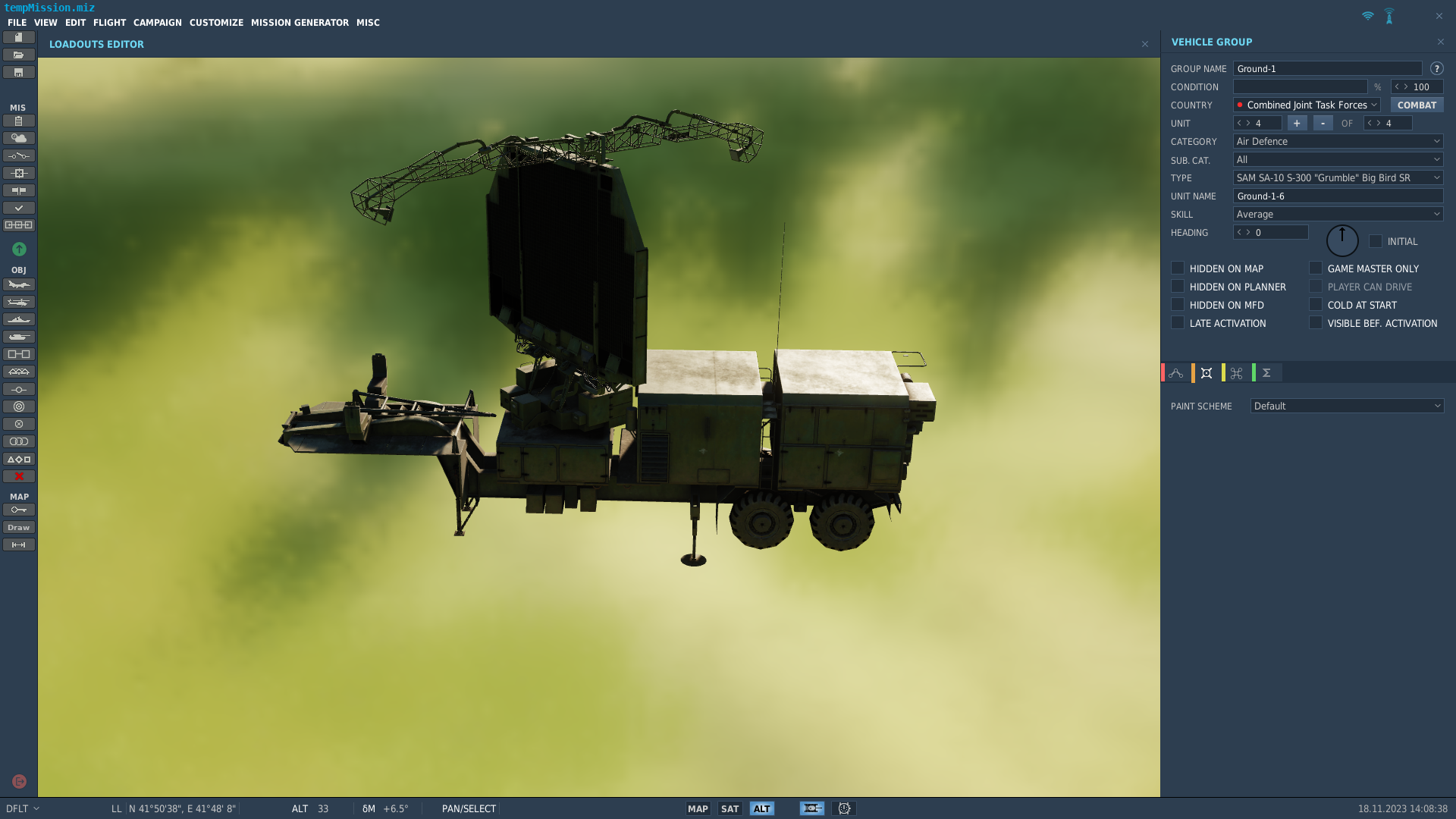The height and width of the screenshot is (819, 1456).
Task: Click the Condition percentage bar
Action: [x=1300, y=86]
